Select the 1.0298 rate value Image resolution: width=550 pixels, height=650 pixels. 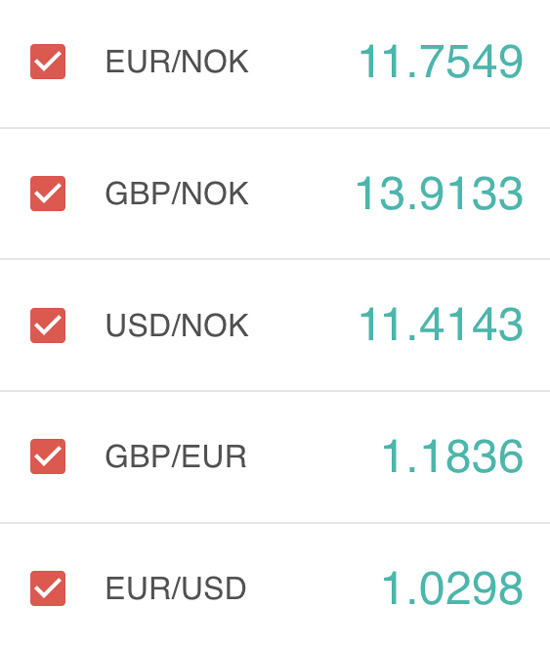(x=452, y=588)
